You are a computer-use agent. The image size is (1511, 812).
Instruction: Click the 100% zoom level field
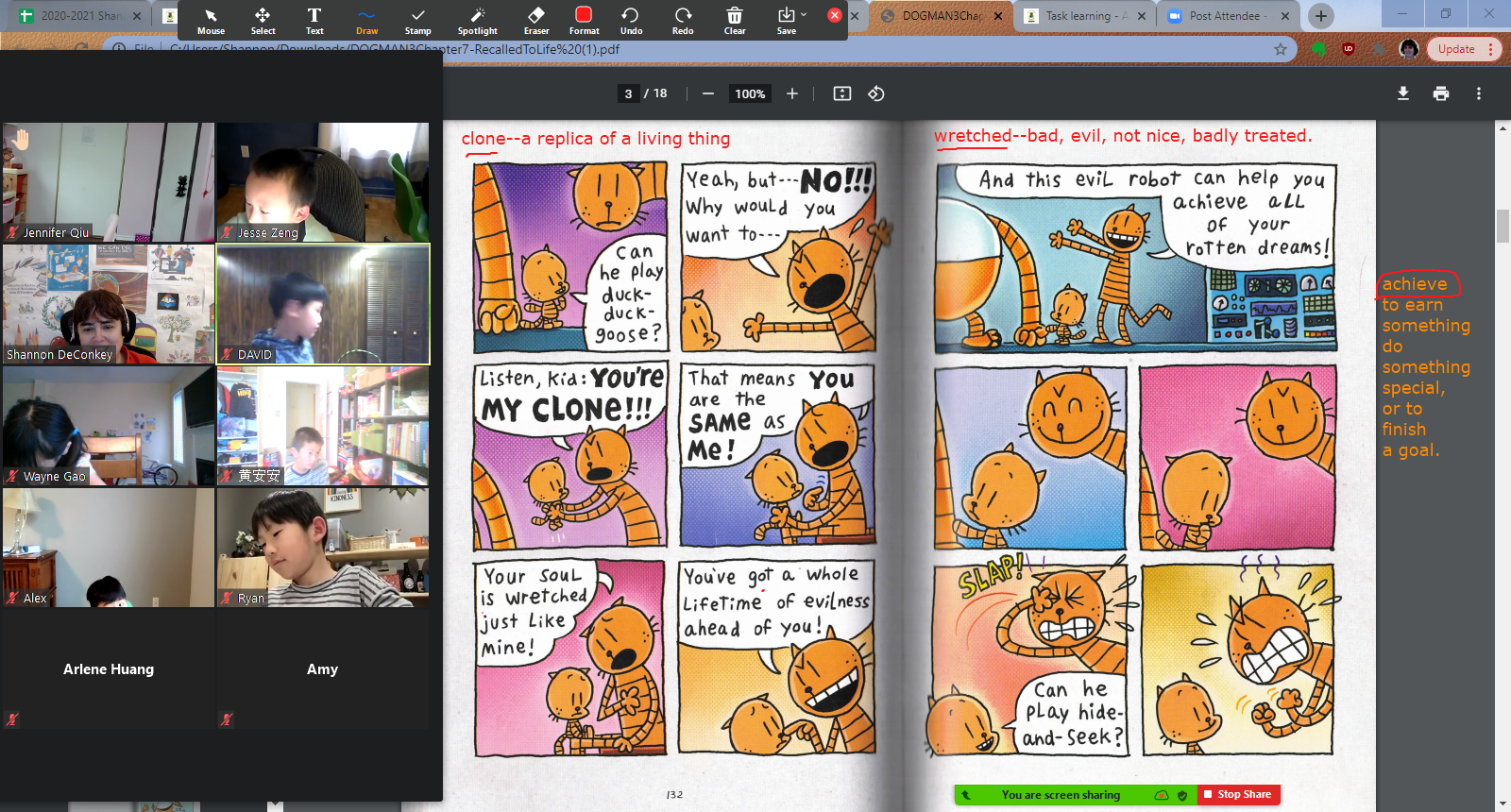[x=750, y=93]
